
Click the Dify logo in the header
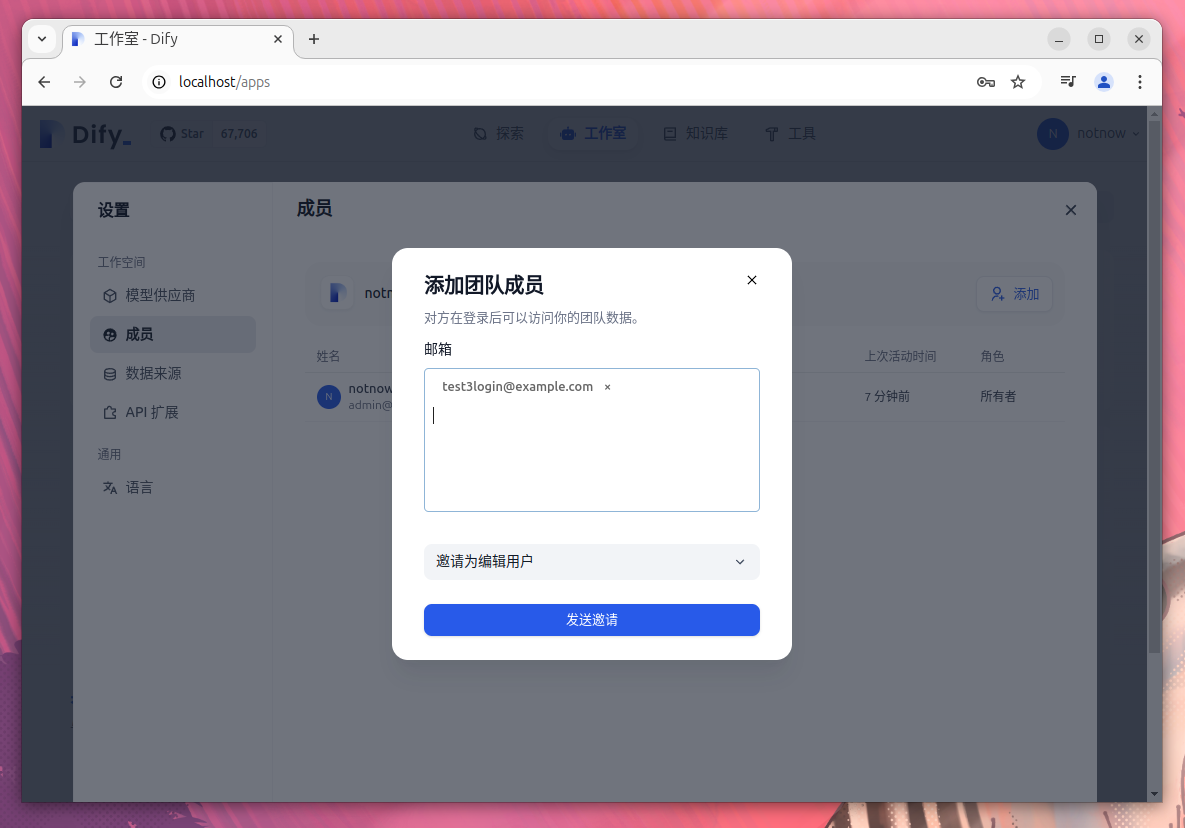point(85,133)
